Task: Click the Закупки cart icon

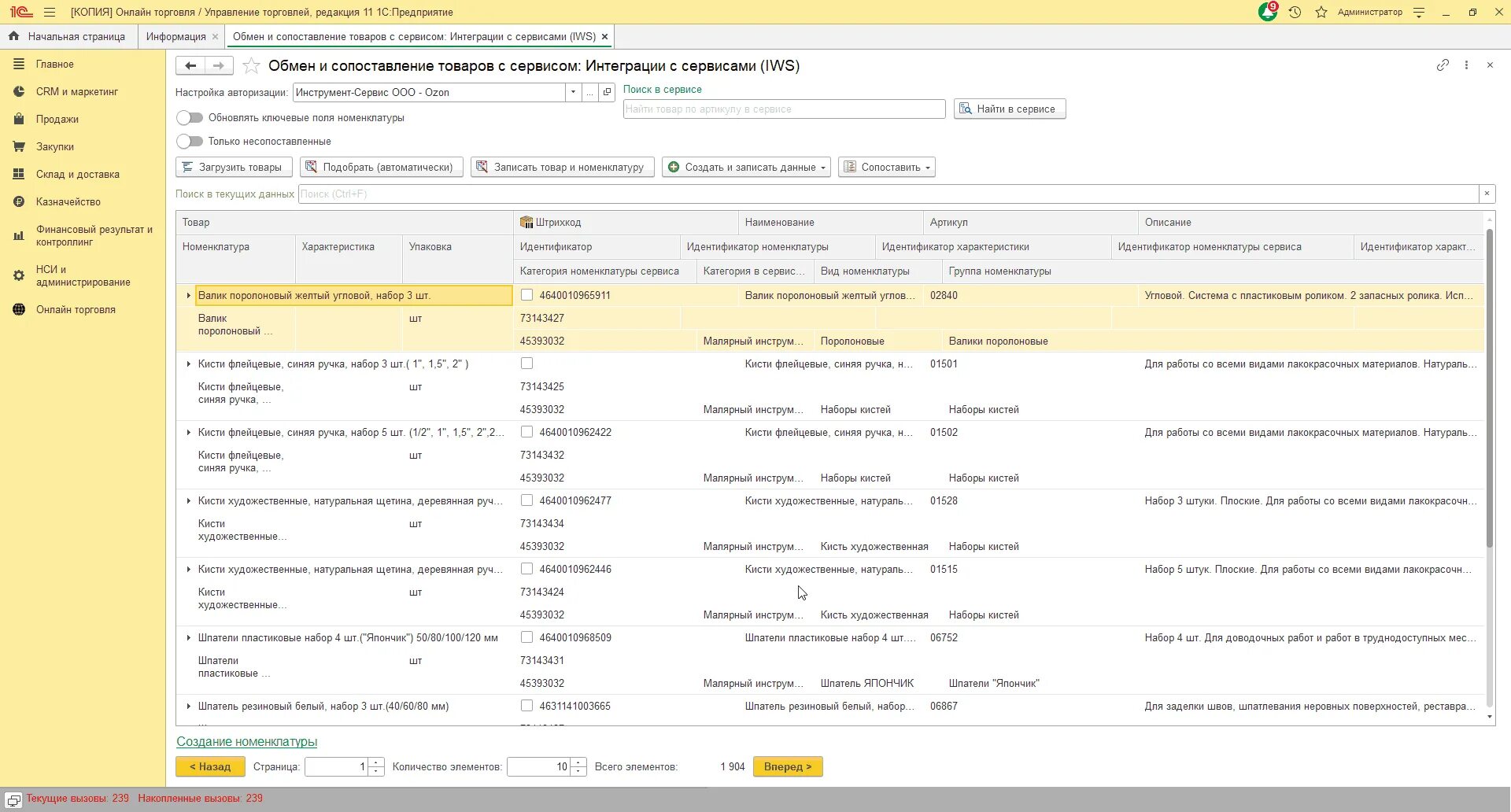Action: point(19,146)
